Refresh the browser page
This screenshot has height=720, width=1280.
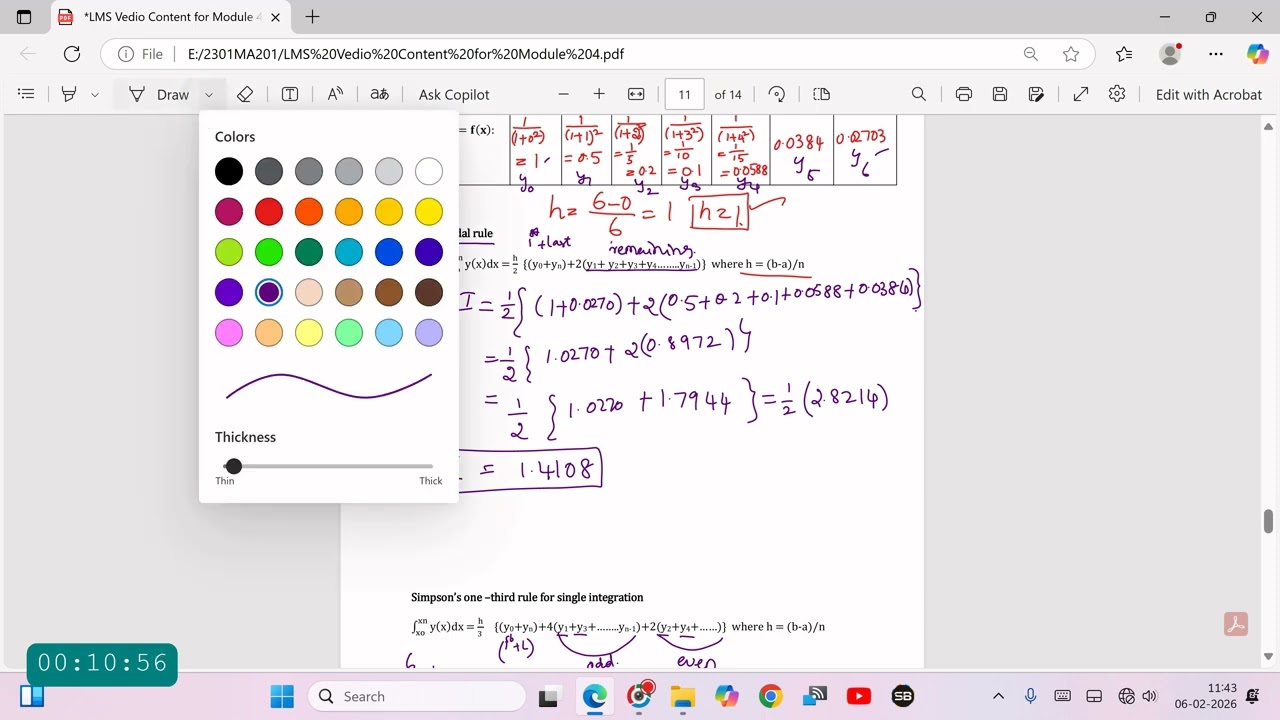72,54
